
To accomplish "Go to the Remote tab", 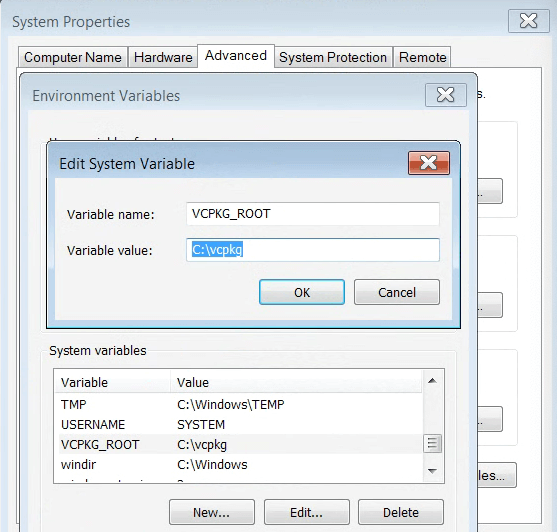I will (422, 57).
